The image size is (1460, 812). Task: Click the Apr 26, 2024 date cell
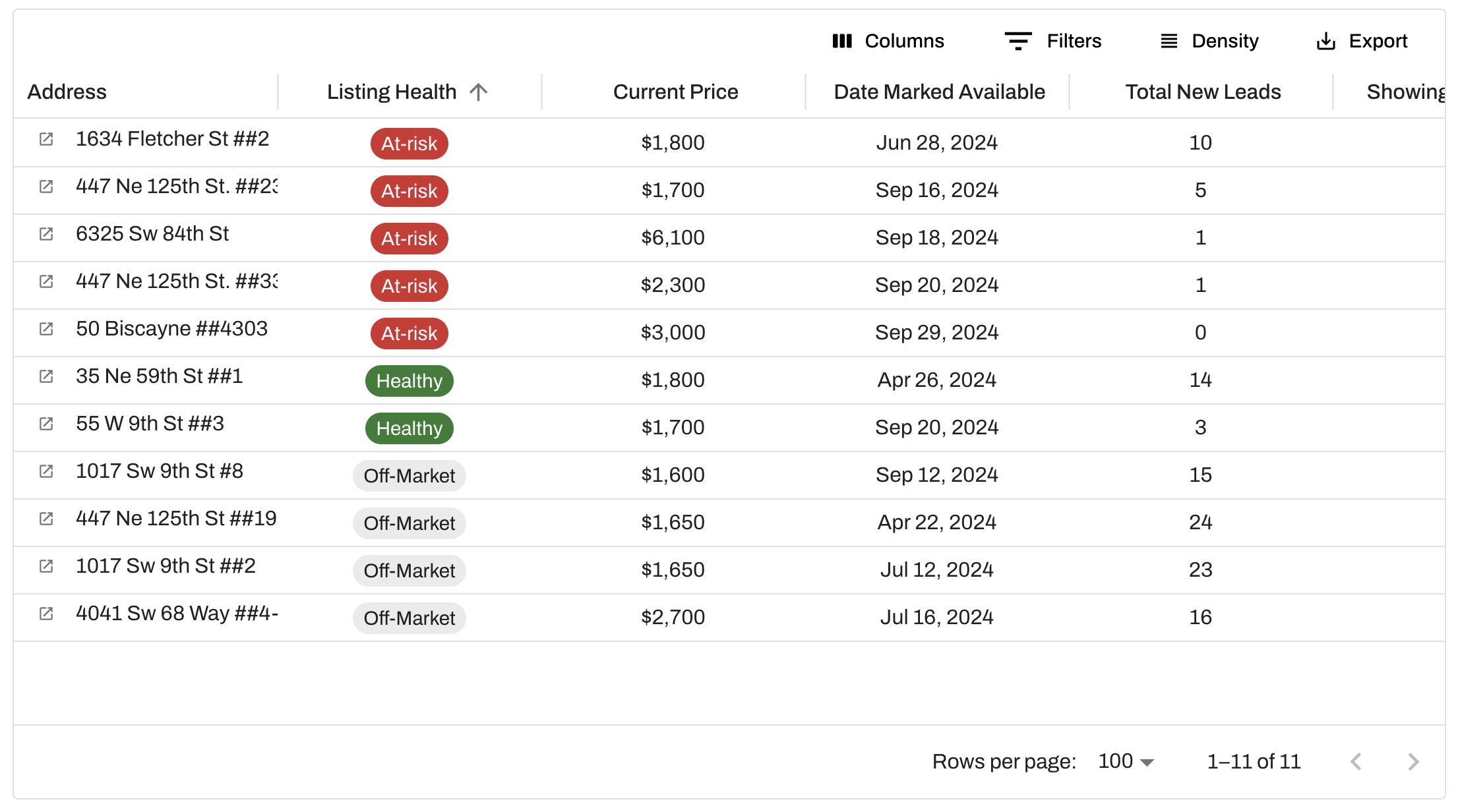pyautogui.click(x=936, y=380)
